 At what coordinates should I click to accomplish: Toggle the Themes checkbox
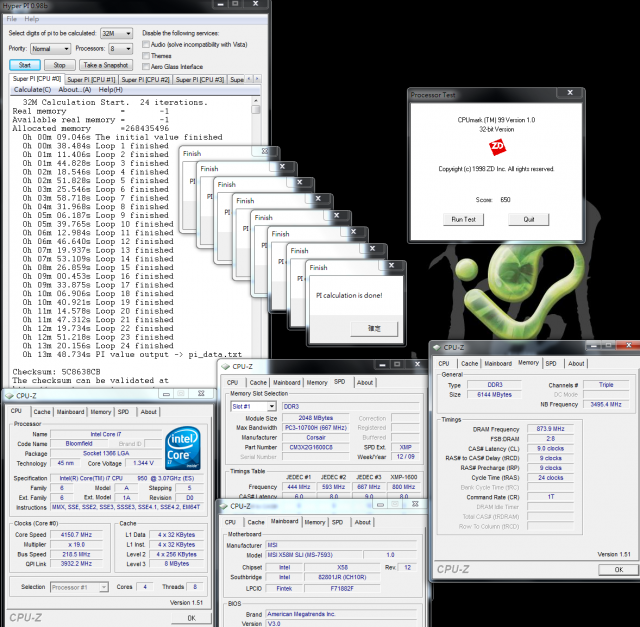pos(146,56)
